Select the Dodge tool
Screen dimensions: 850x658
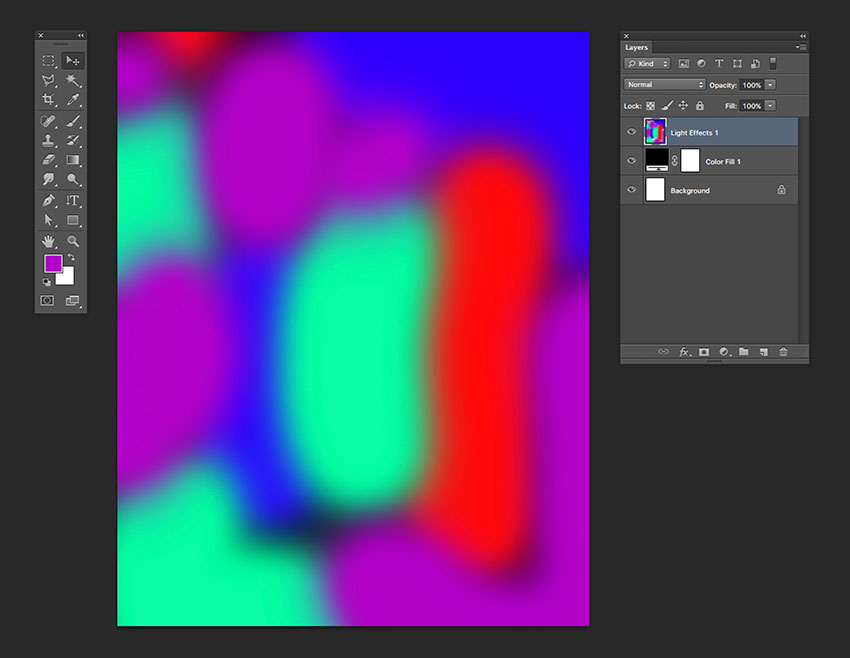click(x=73, y=179)
